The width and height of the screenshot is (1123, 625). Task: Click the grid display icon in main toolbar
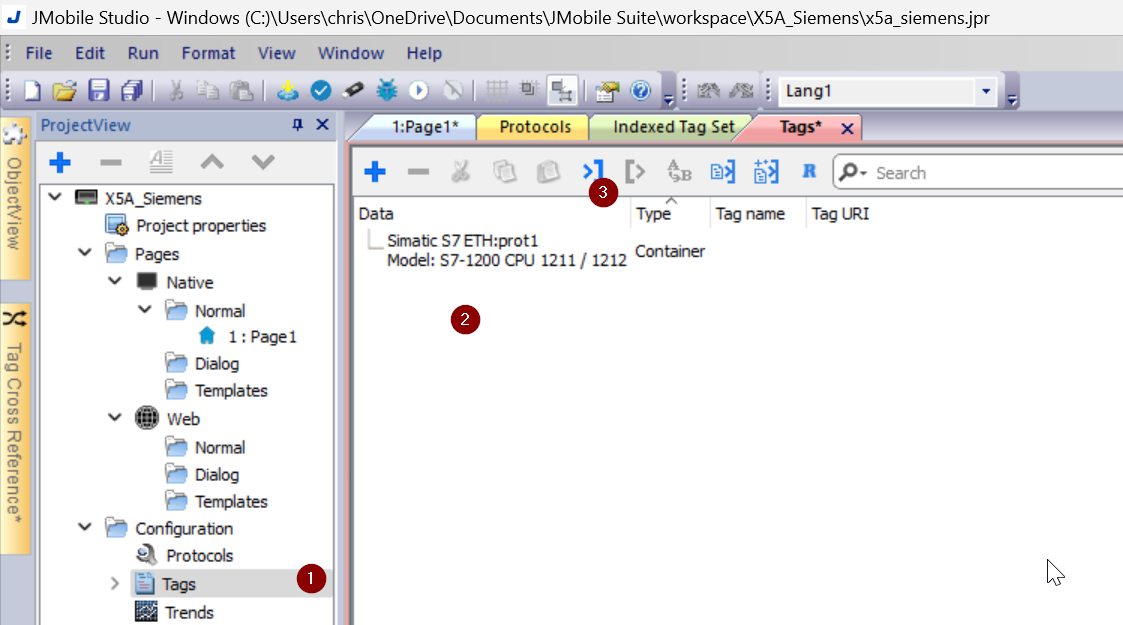pos(496,91)
